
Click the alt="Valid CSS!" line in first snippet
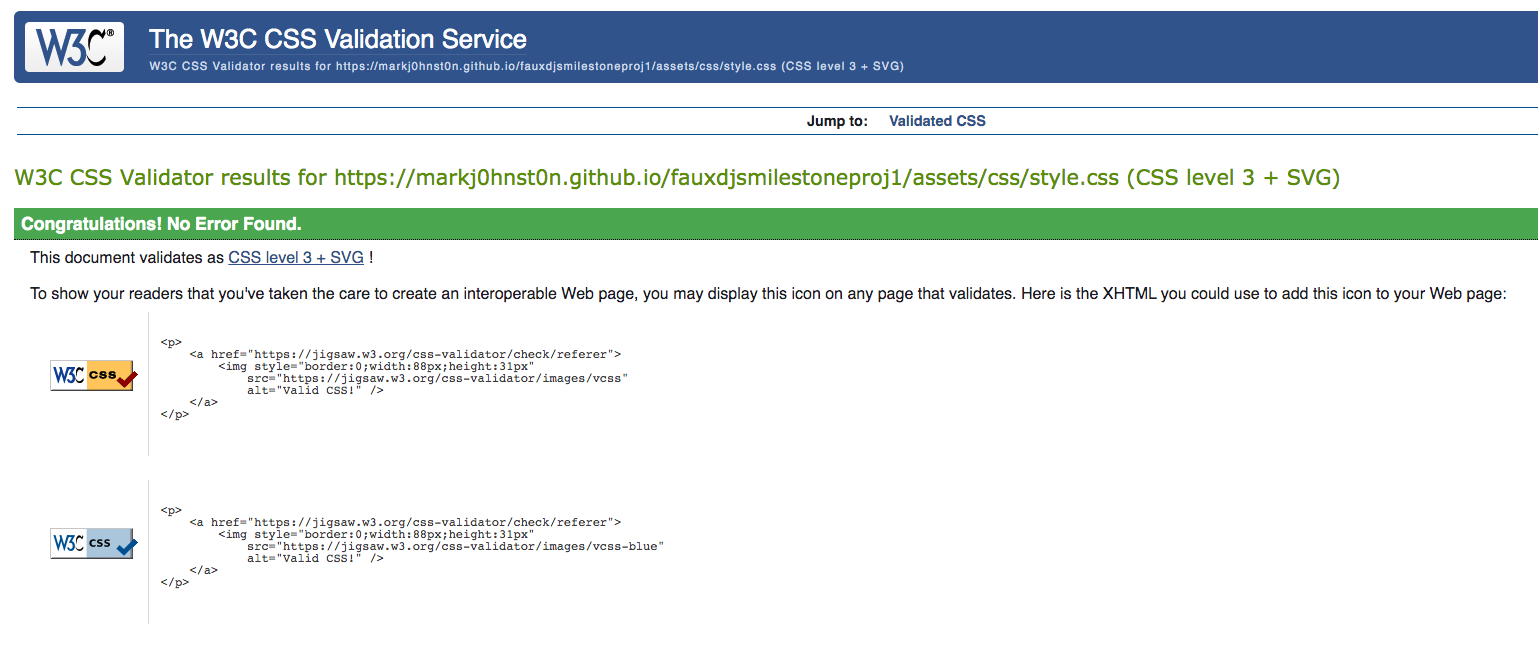pos(316,390)
